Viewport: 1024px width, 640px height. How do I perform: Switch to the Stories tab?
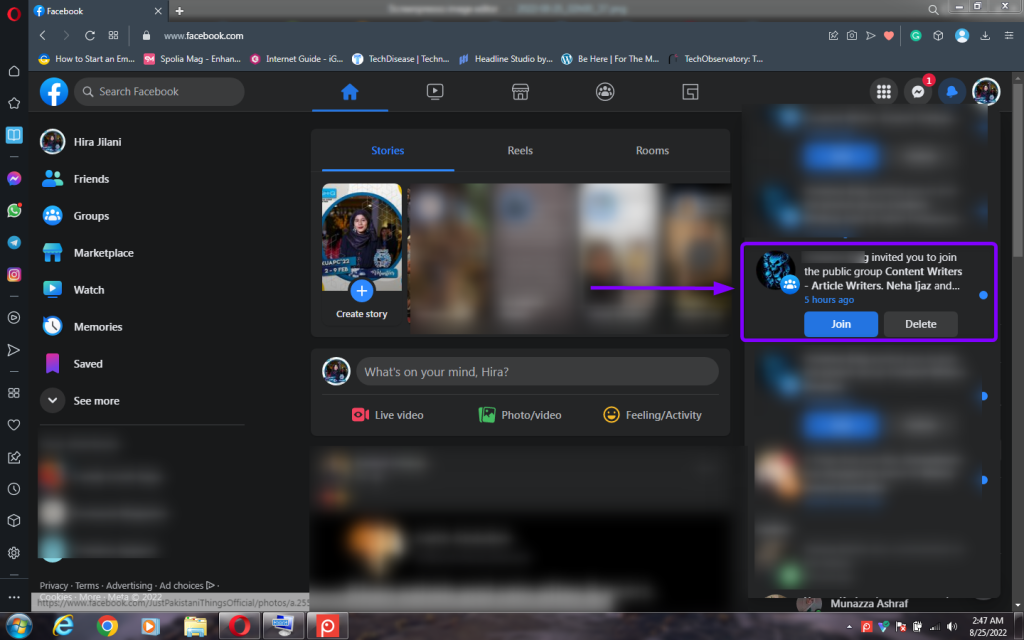(388, 150)
